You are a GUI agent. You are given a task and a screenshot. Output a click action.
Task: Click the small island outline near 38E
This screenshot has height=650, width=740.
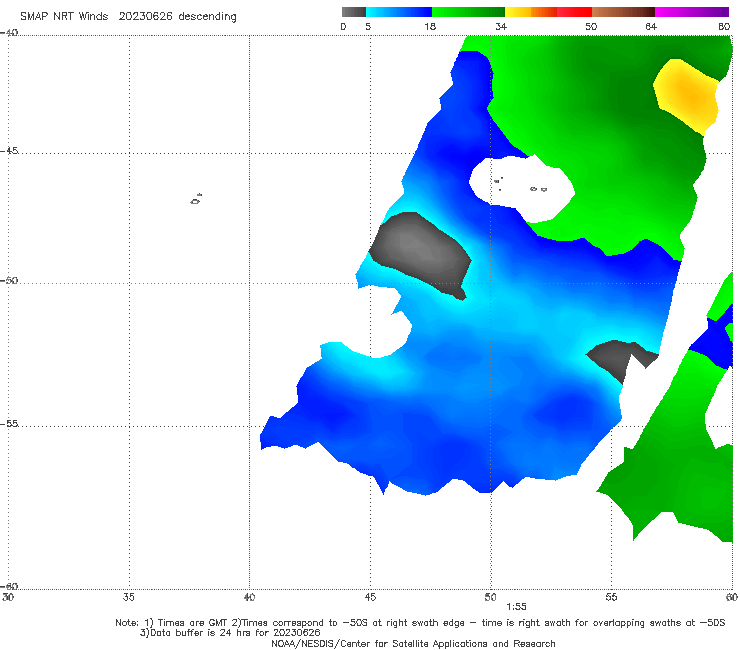tap(196, 199)
